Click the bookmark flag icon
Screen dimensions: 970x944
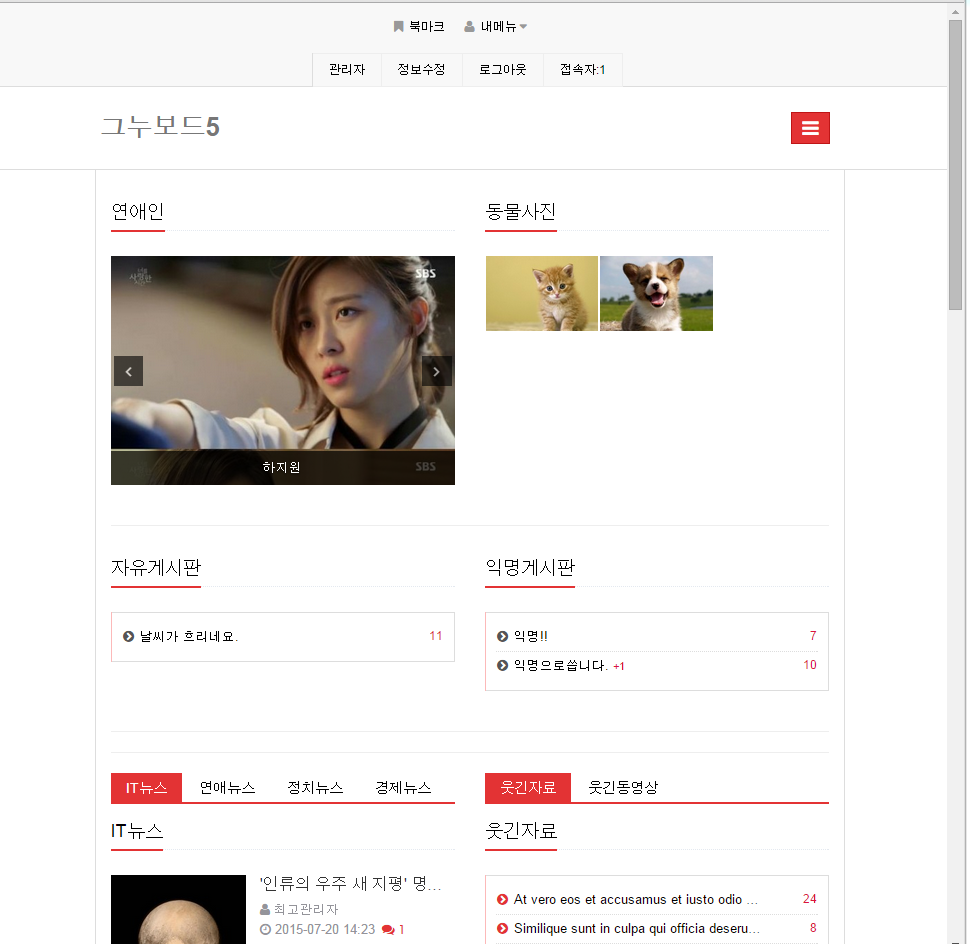398,27
